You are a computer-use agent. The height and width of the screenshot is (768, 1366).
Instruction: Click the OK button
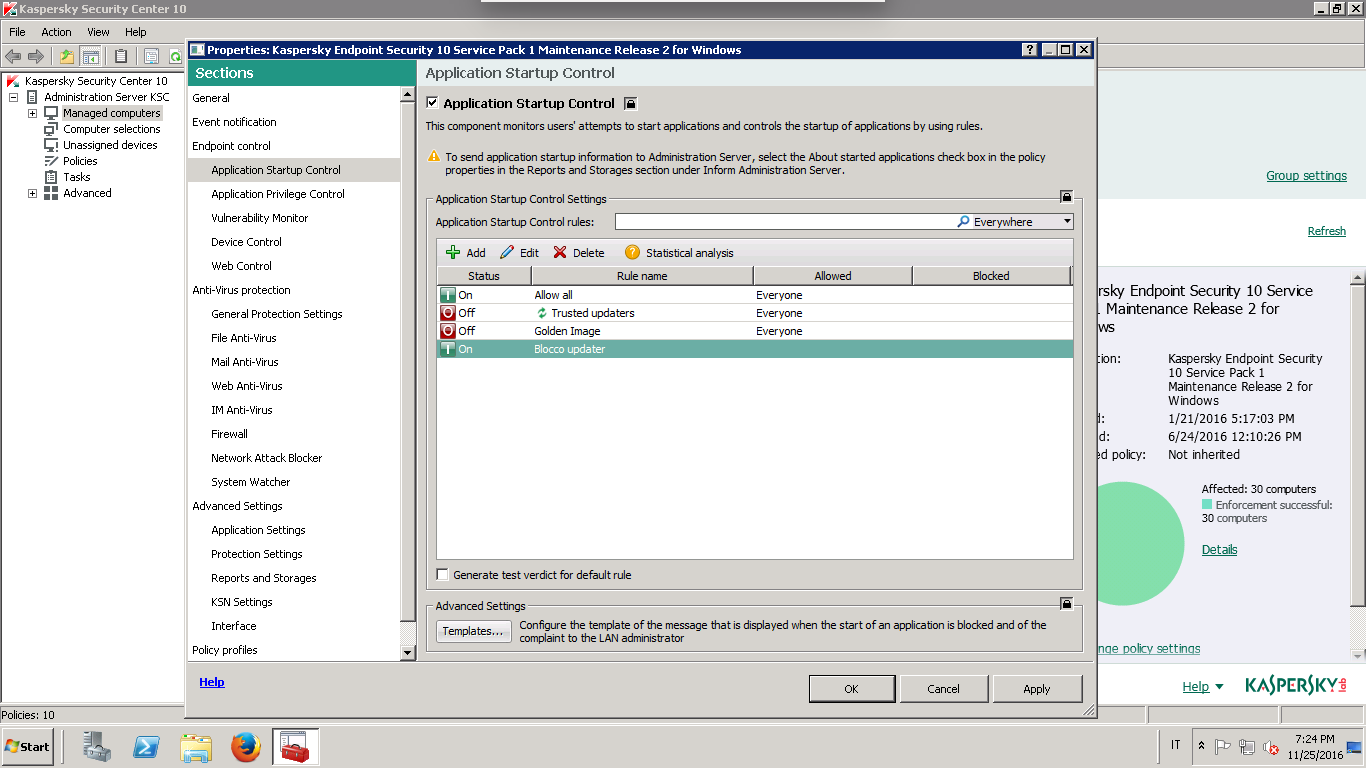point(851,689)
